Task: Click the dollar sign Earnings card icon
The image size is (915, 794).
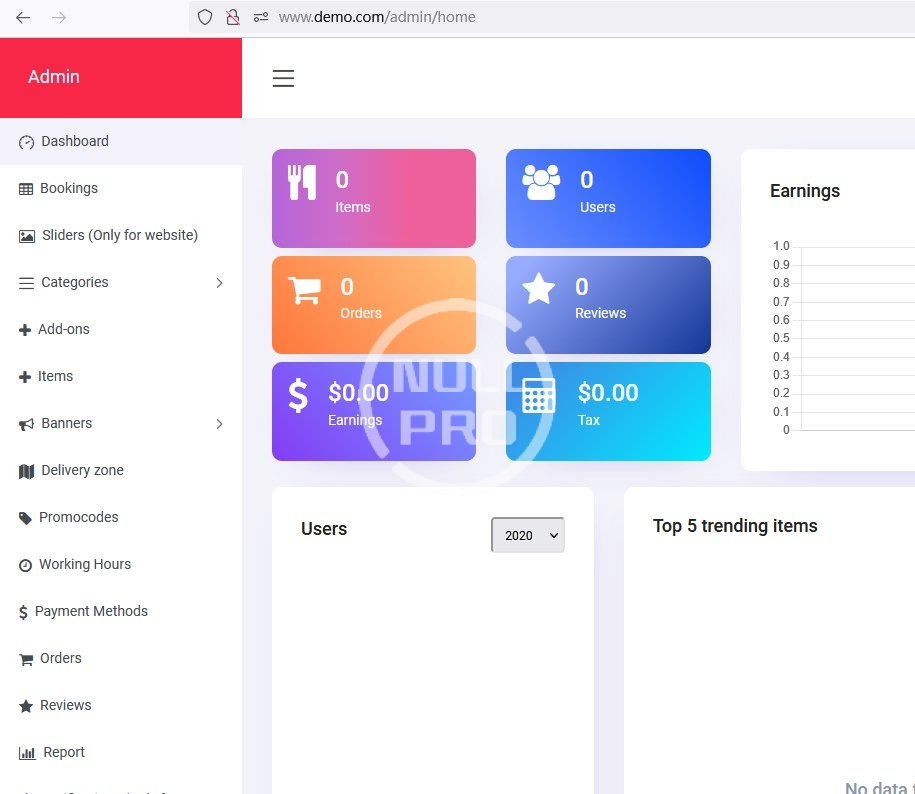Action: [298, 395]
